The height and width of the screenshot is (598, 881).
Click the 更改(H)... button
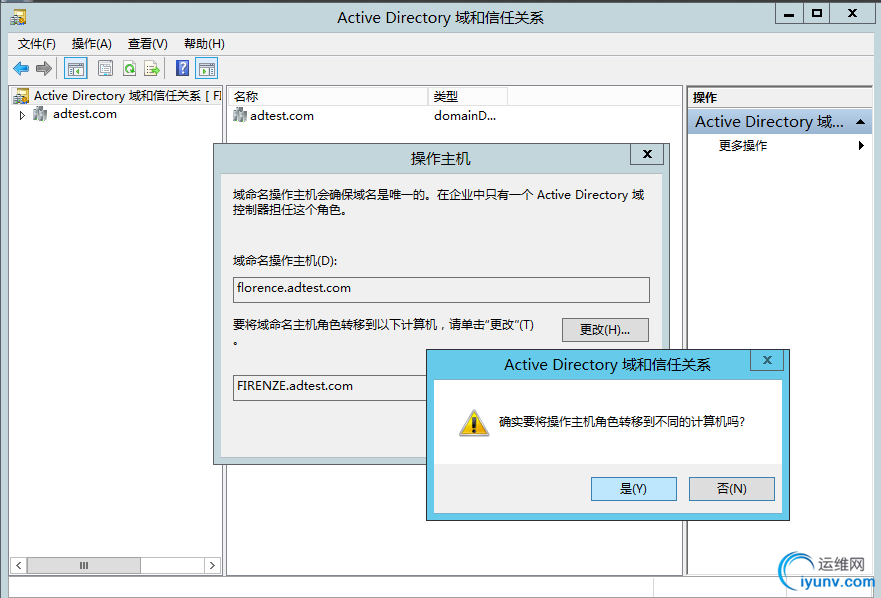(x=605, y=330)
